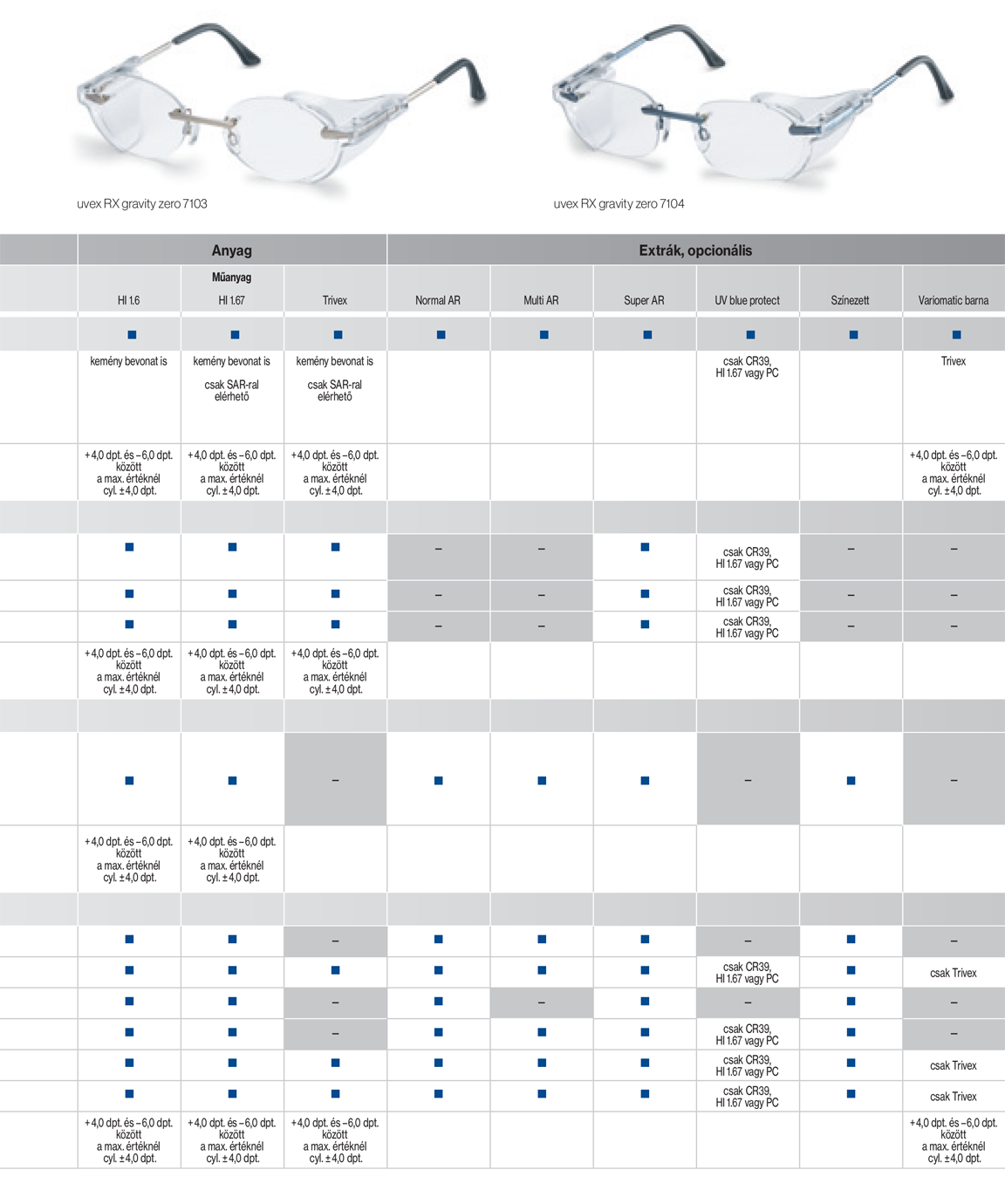Screen dimensions: 1005x1204
Task: Select the caption 'uvex RX gravity zero 7104'
Action: [x=619, y=203]
